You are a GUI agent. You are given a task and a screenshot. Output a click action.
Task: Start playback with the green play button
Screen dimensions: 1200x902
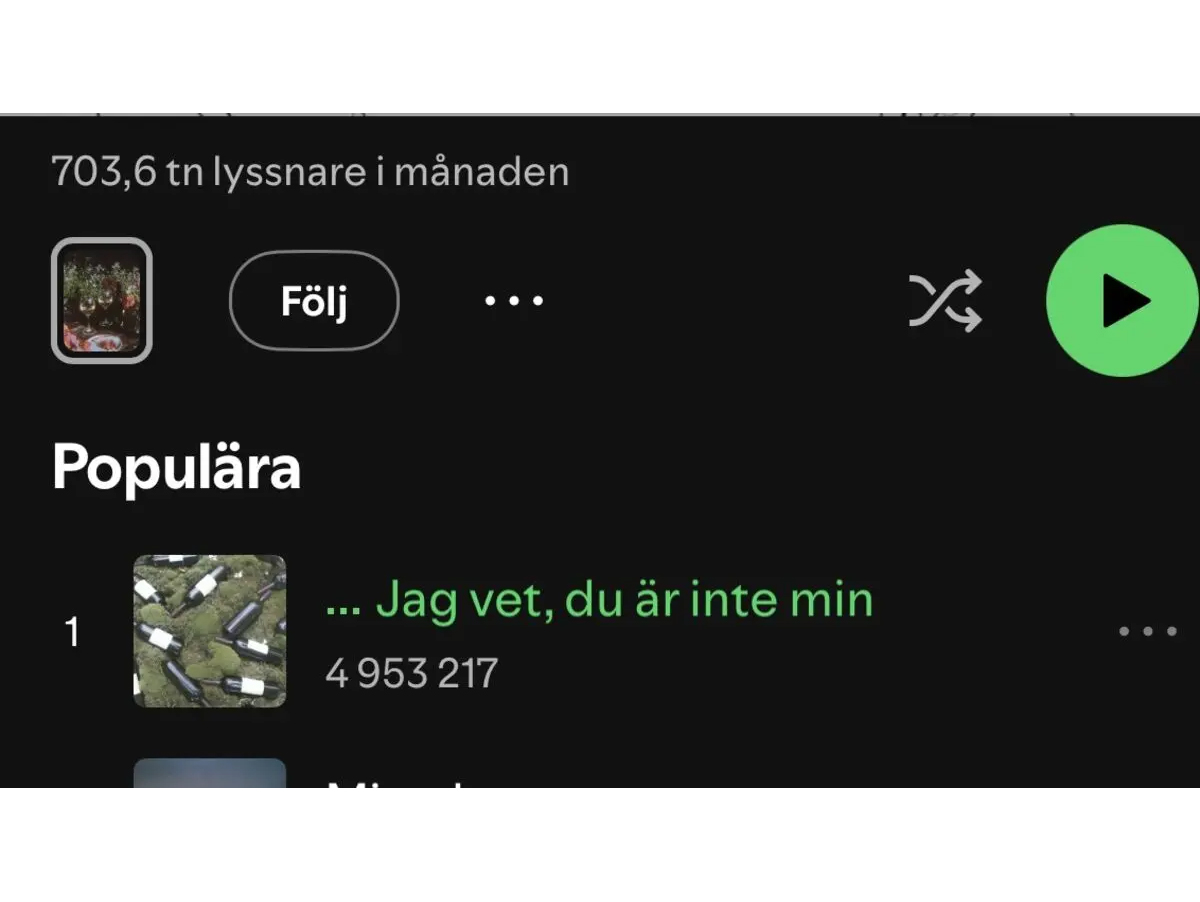(x=1122, y=300)
